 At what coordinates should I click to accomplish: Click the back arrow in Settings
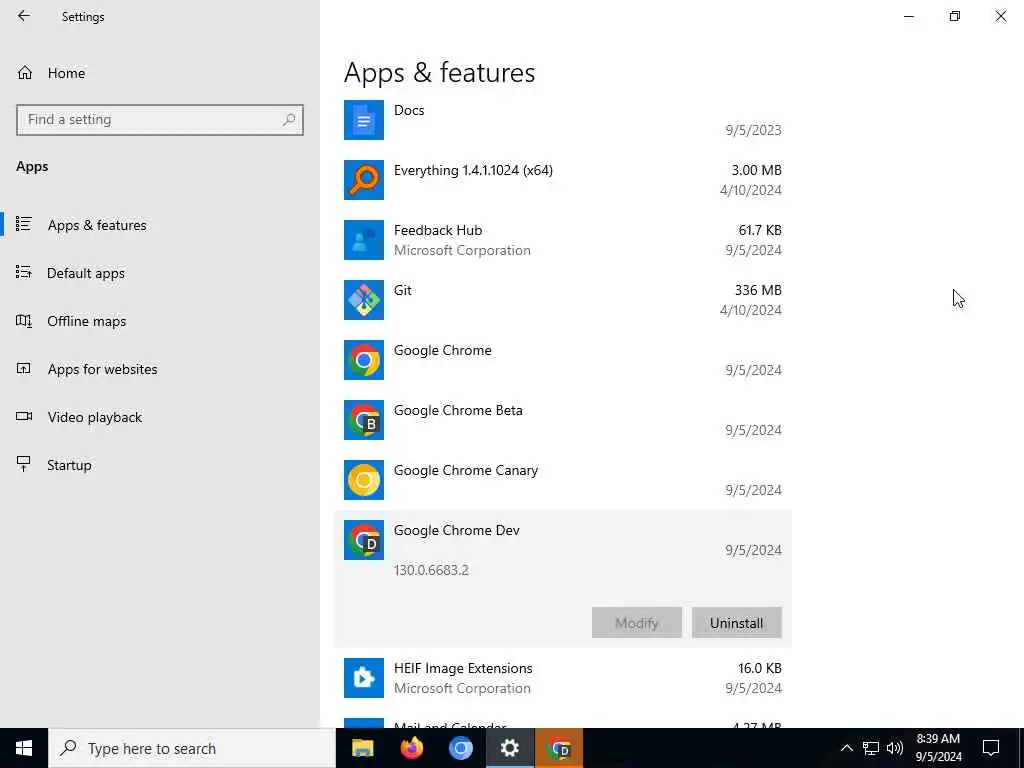click(x=24, y=16)
